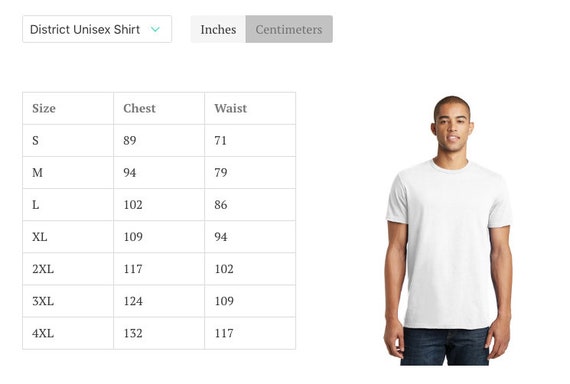The width and height of the screenshot is (570, 384).
Task: Click the Size column header
Action: 44,108
